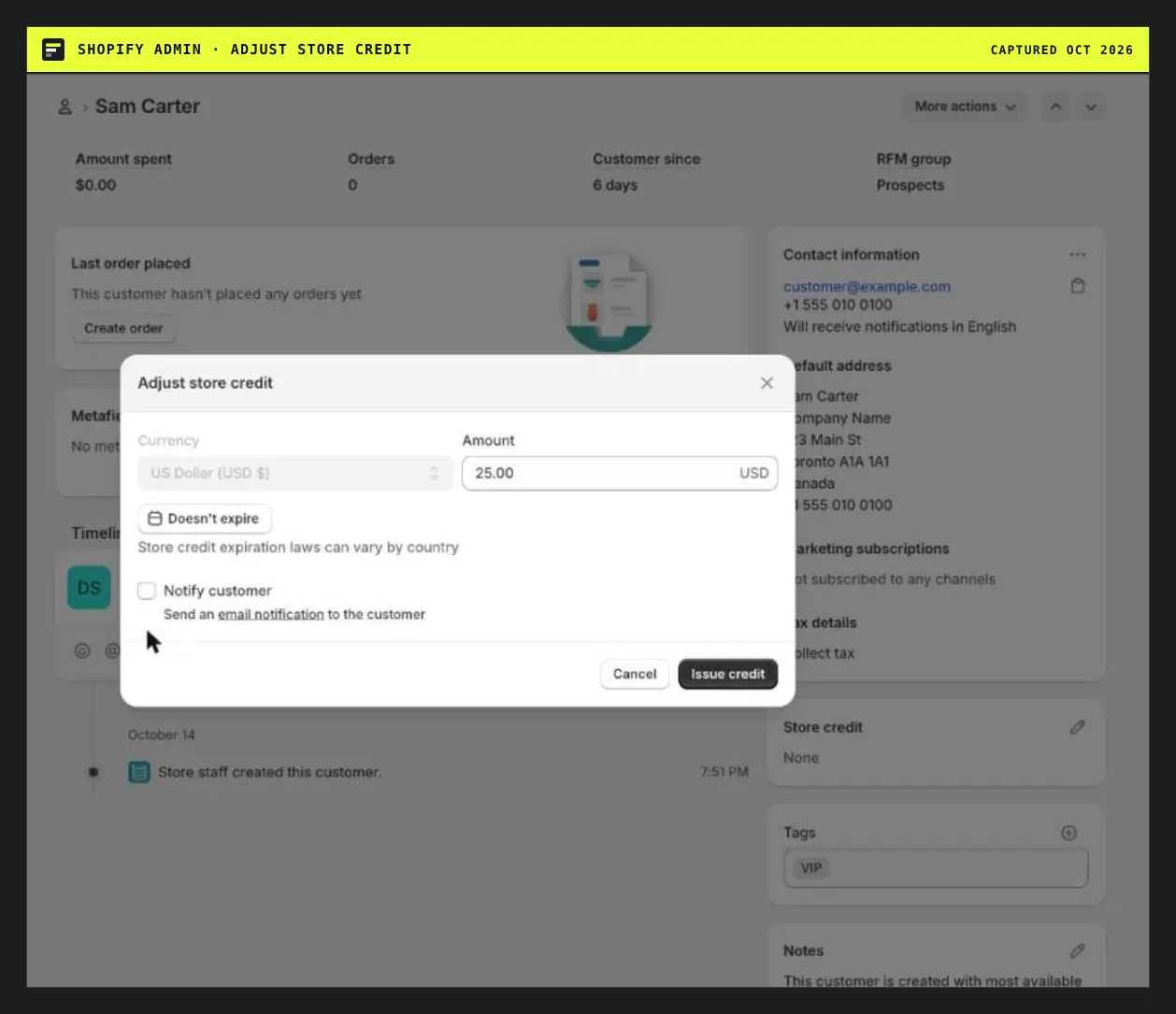Click the DS staff avatar in Timeline

click(x=89, y=588)
